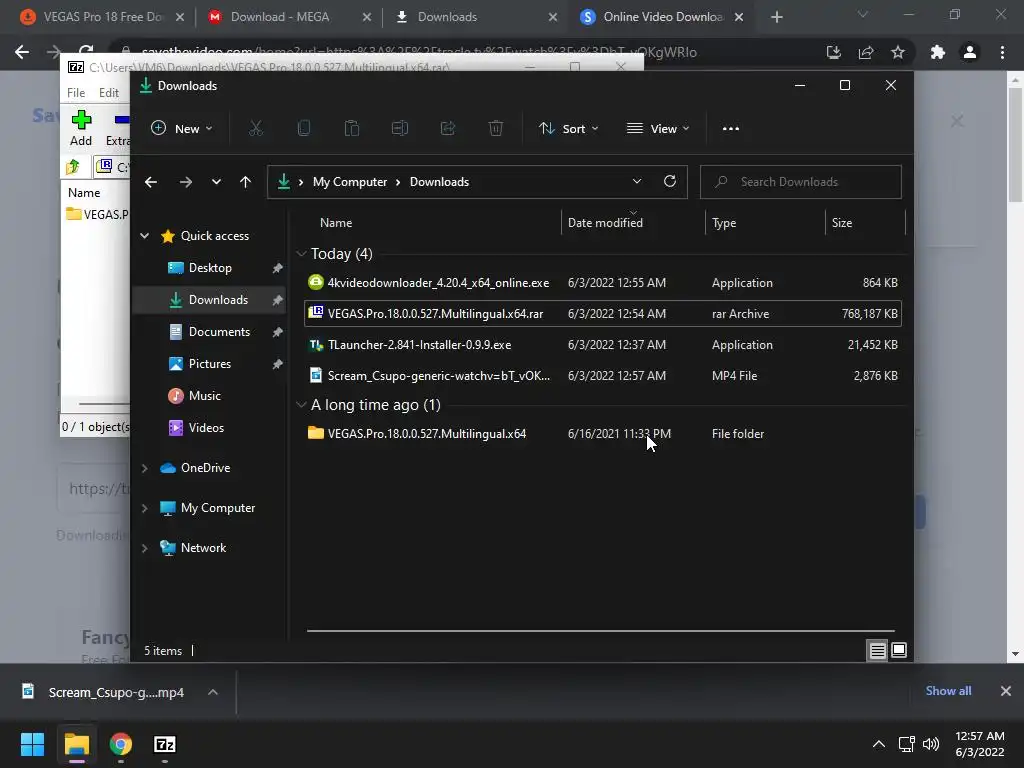Open the New item dropdown
The height and width of the screenshot is (768, 1024).
click(x=182, y=129)
